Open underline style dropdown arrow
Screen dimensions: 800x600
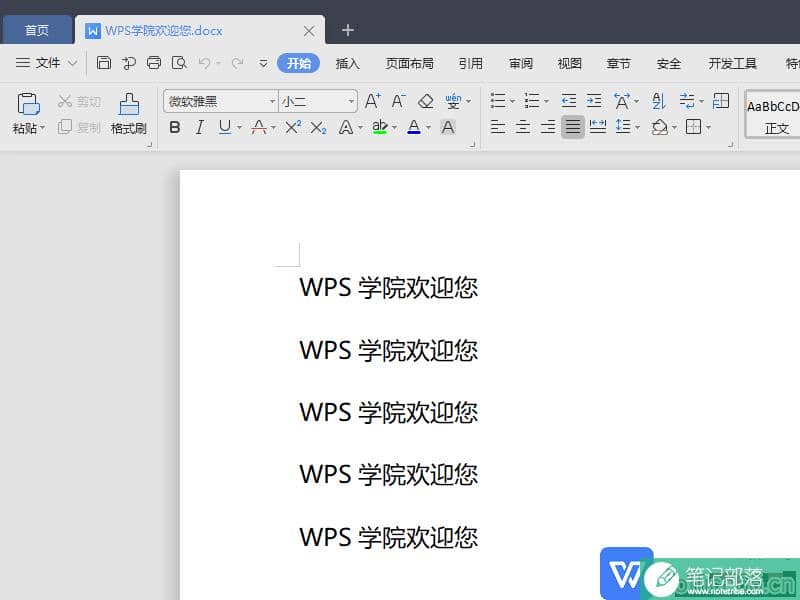[x=239, y=128]
